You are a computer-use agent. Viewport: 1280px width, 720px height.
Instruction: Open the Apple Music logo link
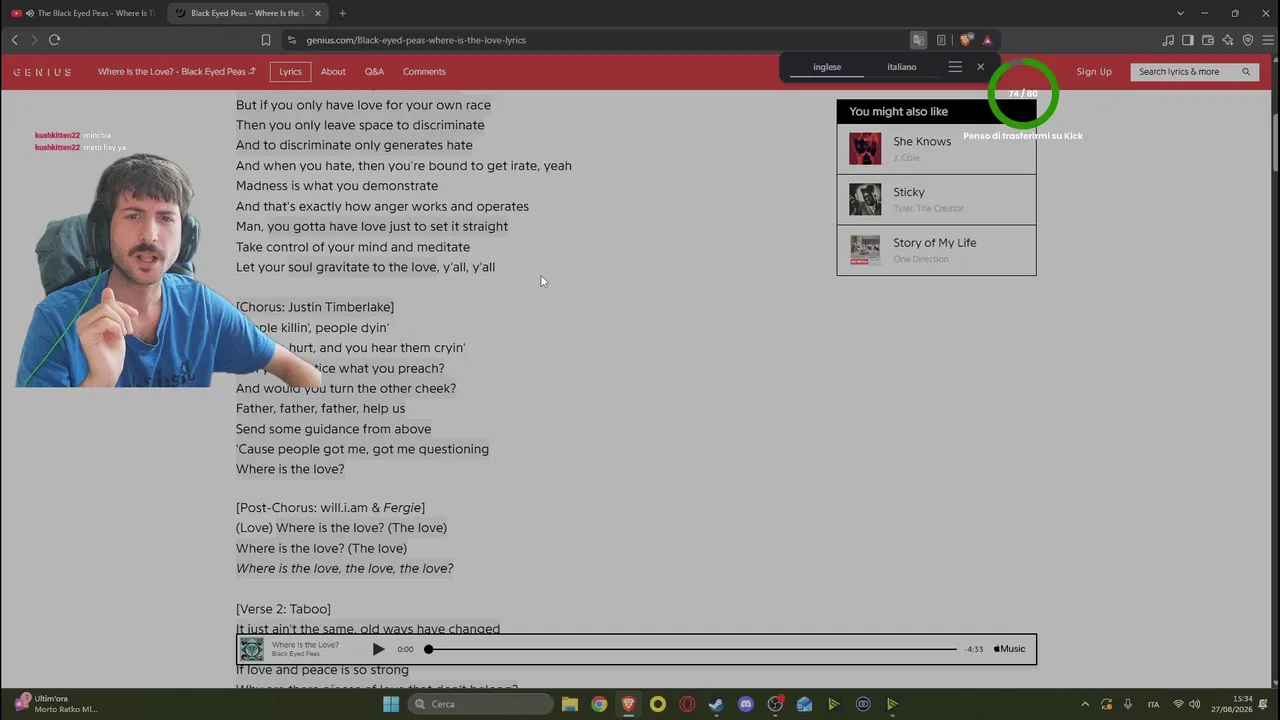point(1009,649)
